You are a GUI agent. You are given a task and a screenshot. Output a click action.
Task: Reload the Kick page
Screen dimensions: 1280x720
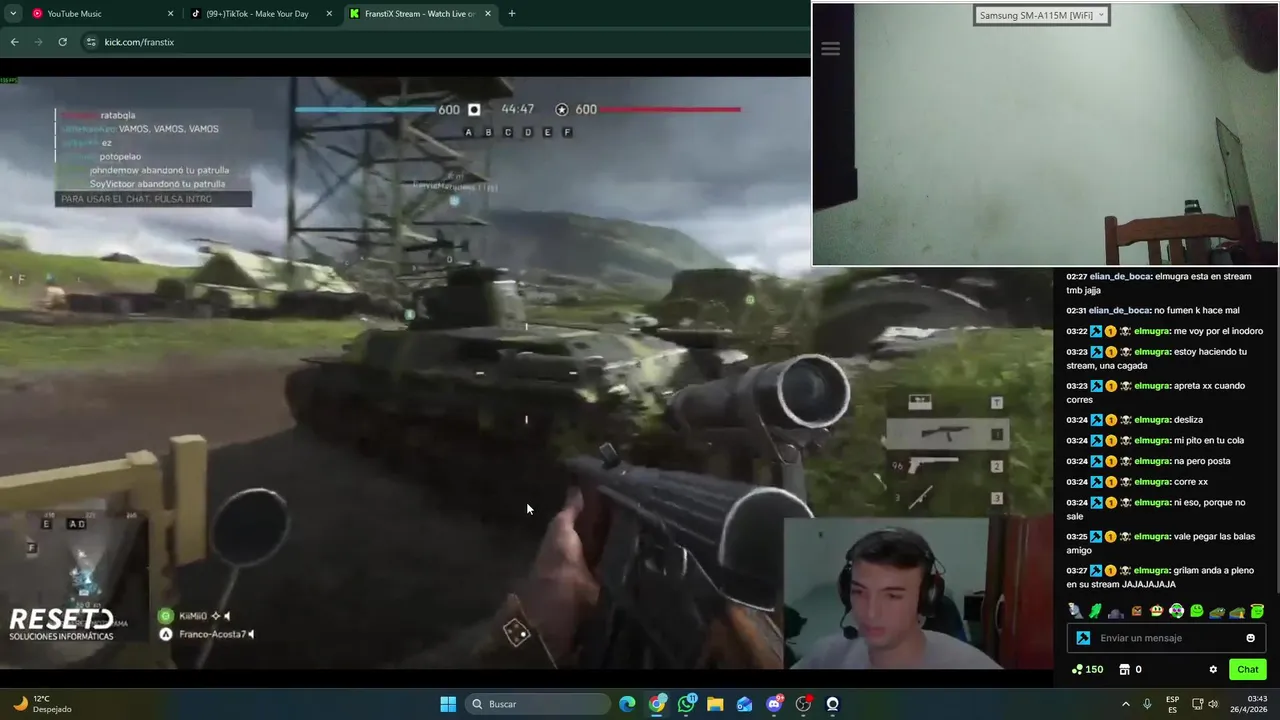[62, 42]
